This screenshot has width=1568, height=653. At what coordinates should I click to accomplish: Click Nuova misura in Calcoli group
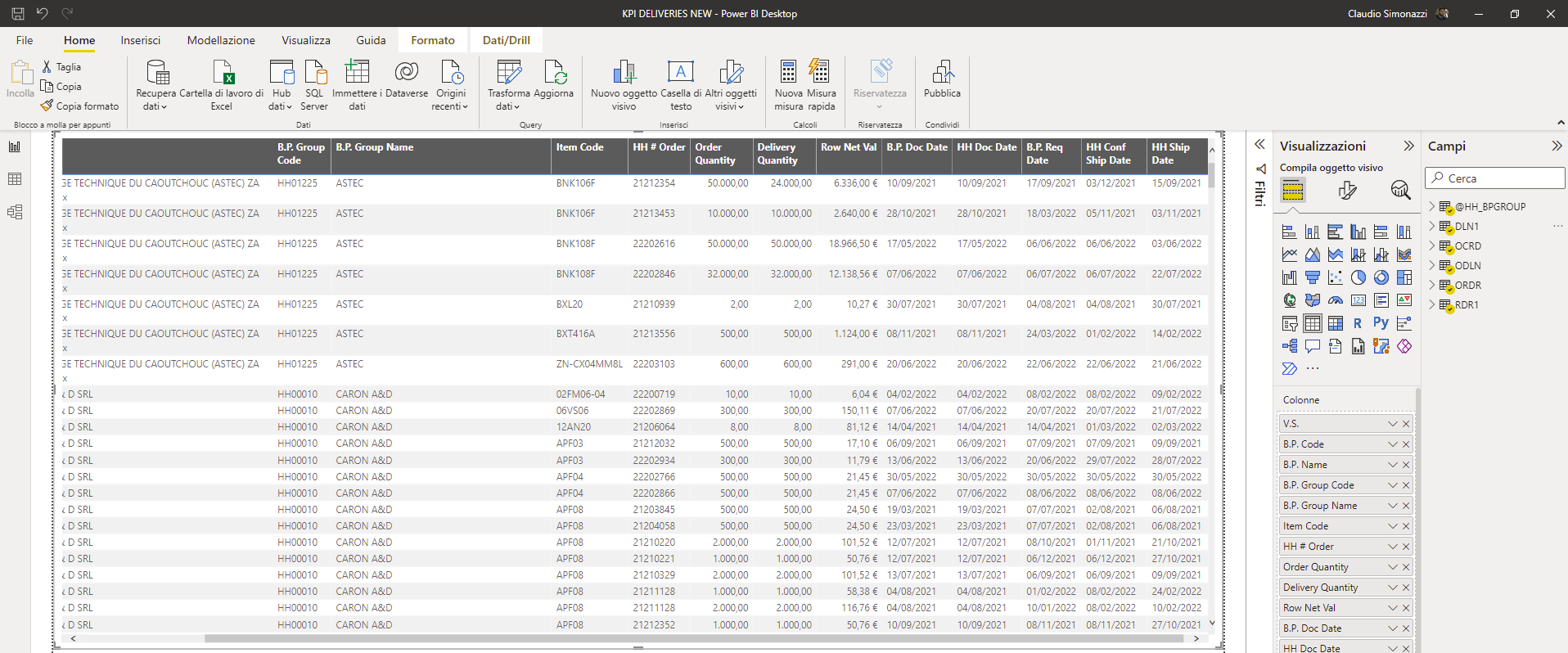tap(789, 85)
